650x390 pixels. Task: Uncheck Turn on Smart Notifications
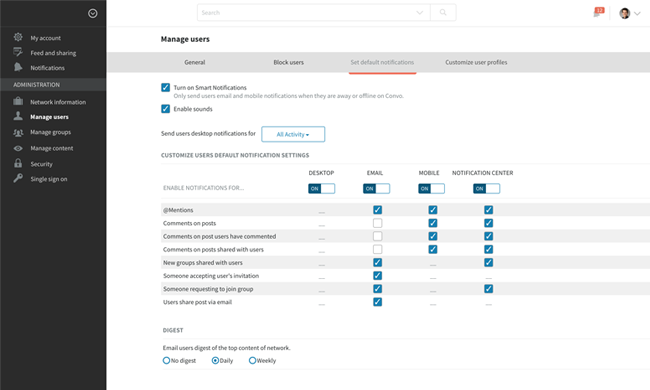click(x=165, y=87)
